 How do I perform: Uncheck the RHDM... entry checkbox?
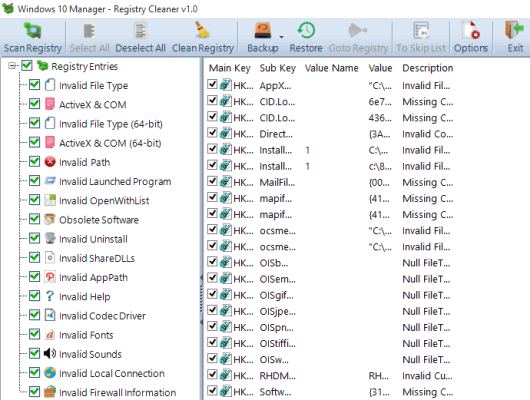tap(212, 374)
